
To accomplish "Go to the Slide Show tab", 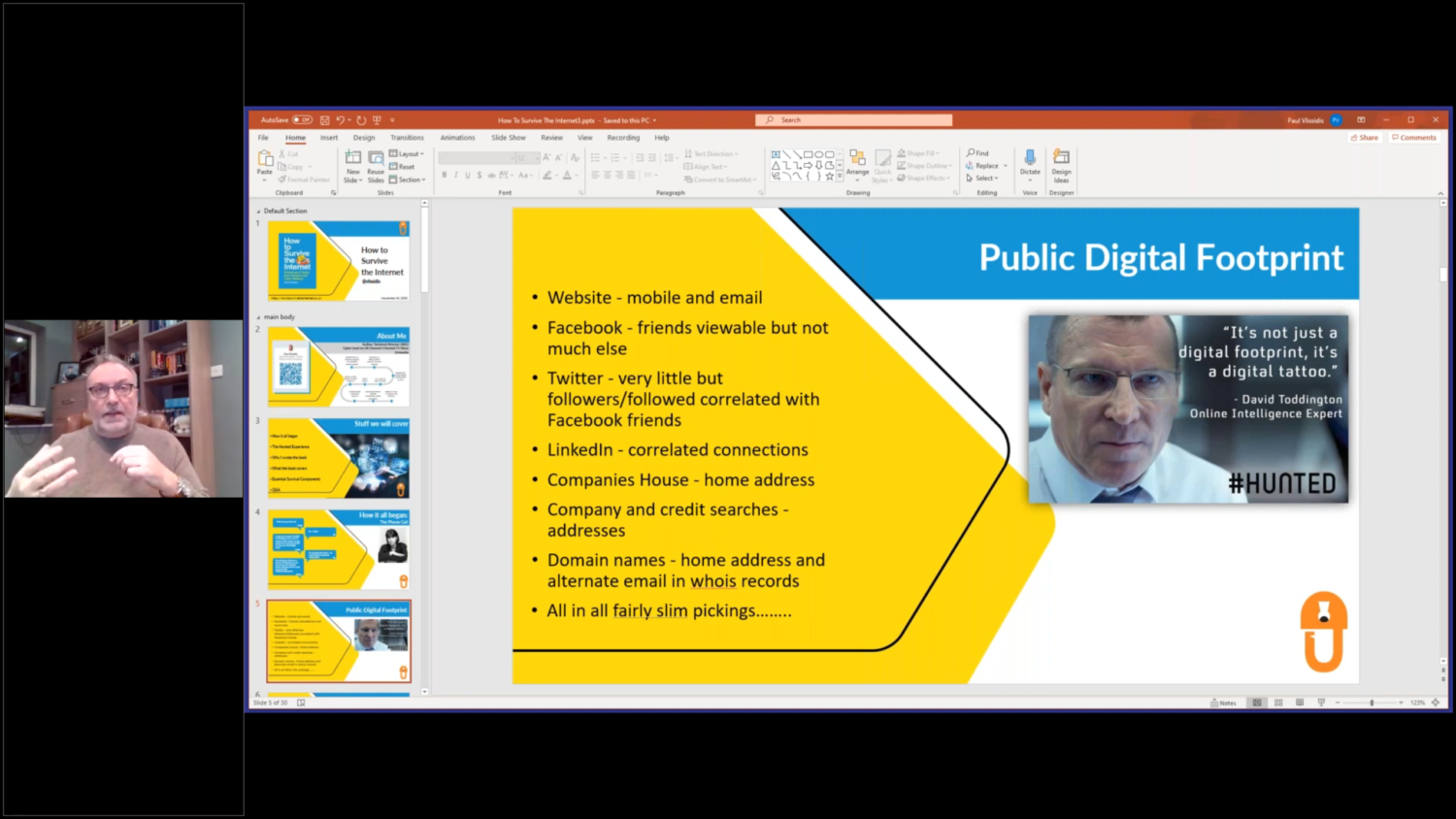I will (509, 138).
